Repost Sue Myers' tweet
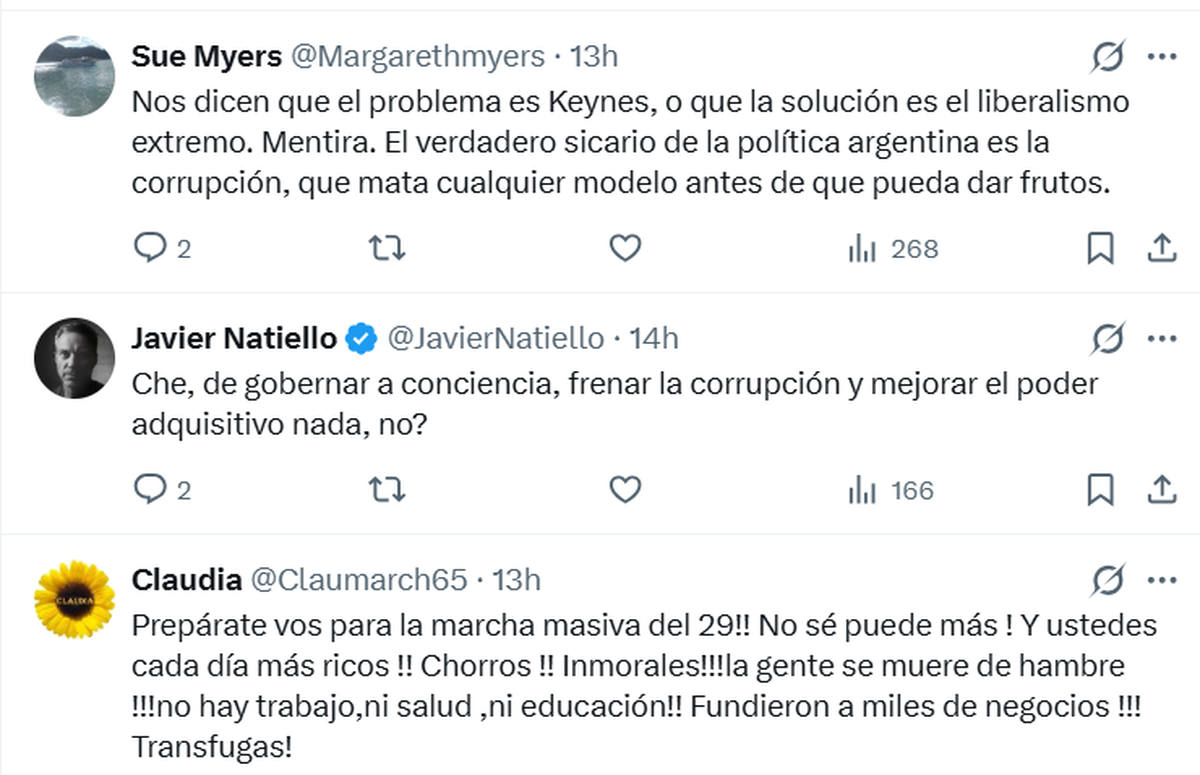 pos(387,248)
